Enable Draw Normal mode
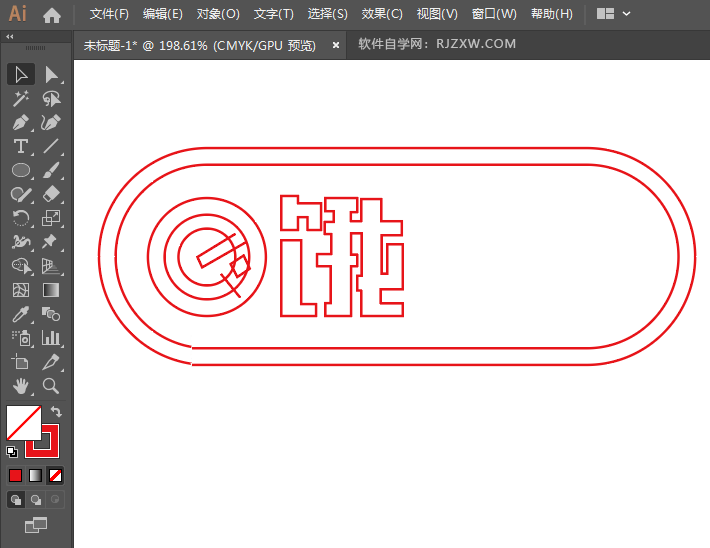Image resolution: width=710 pixels, height=548 pixels. (16, 500)
